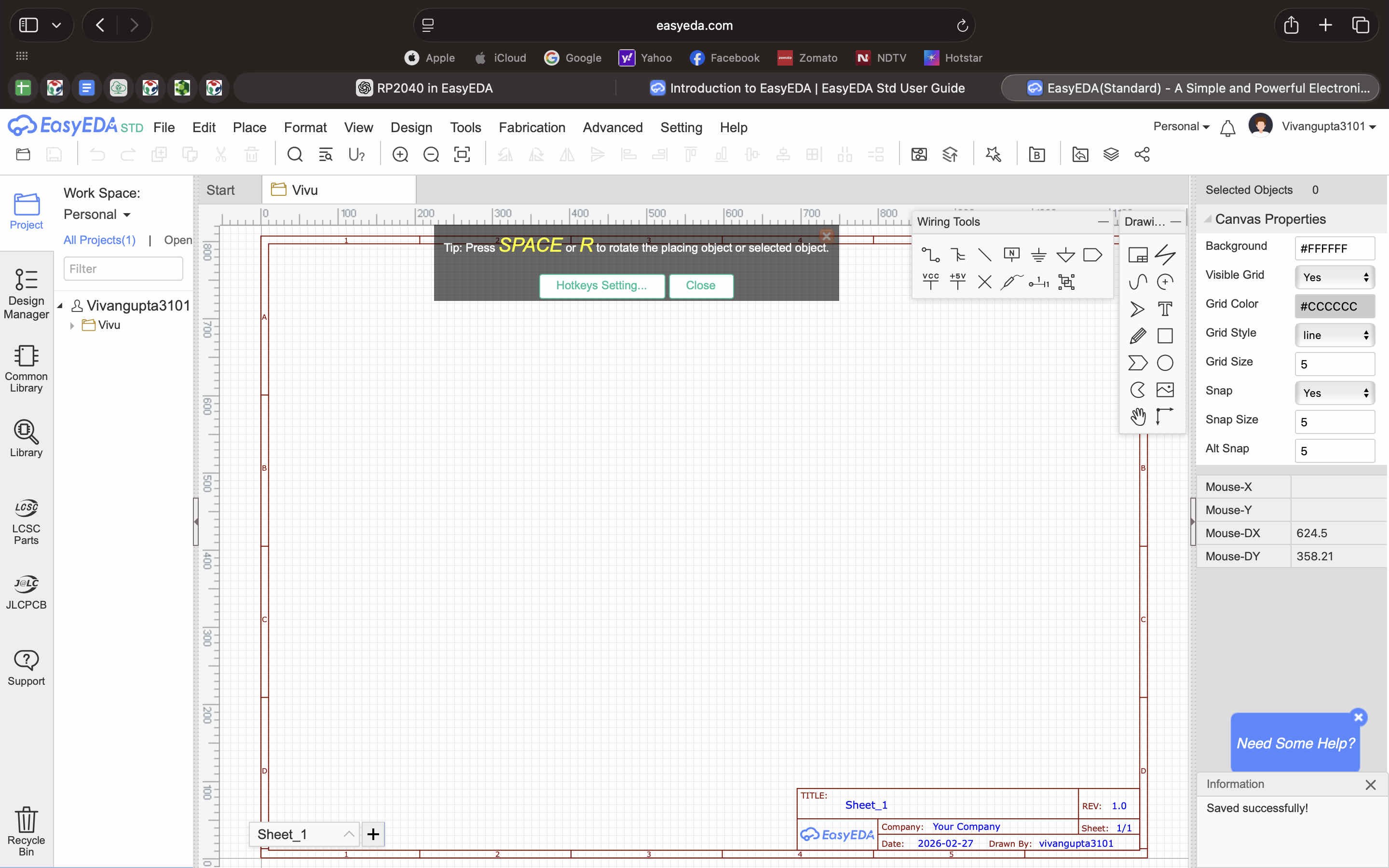This screenshot has height=868, width=1389.
Task: Place a VCC net flag
Action: (x=930, y=281)
